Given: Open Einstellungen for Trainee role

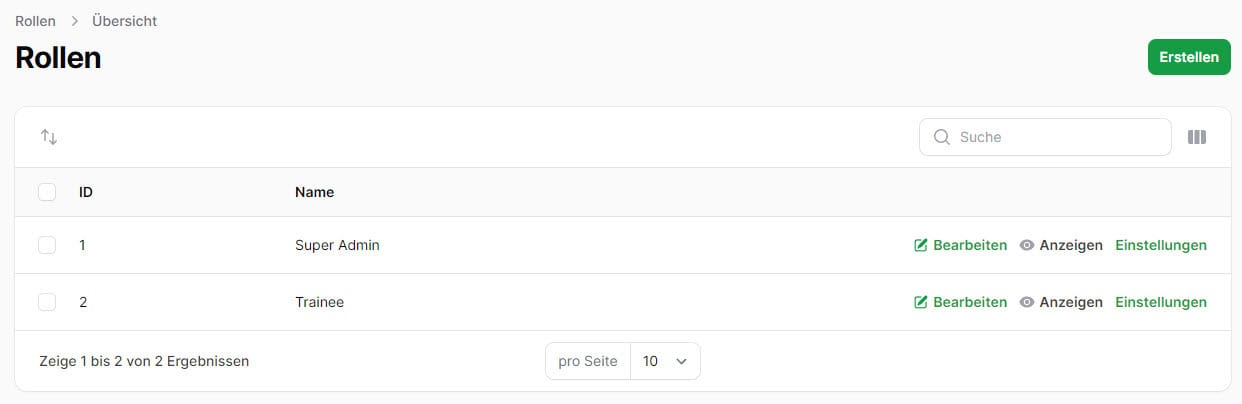Looking at the screenshot, I should 1161,302.
